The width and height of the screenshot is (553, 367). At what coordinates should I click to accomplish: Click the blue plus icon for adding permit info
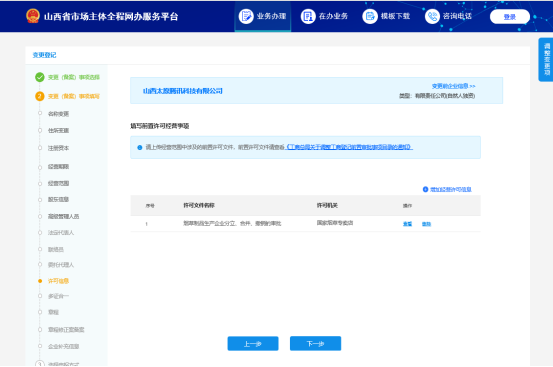[425, 189]
